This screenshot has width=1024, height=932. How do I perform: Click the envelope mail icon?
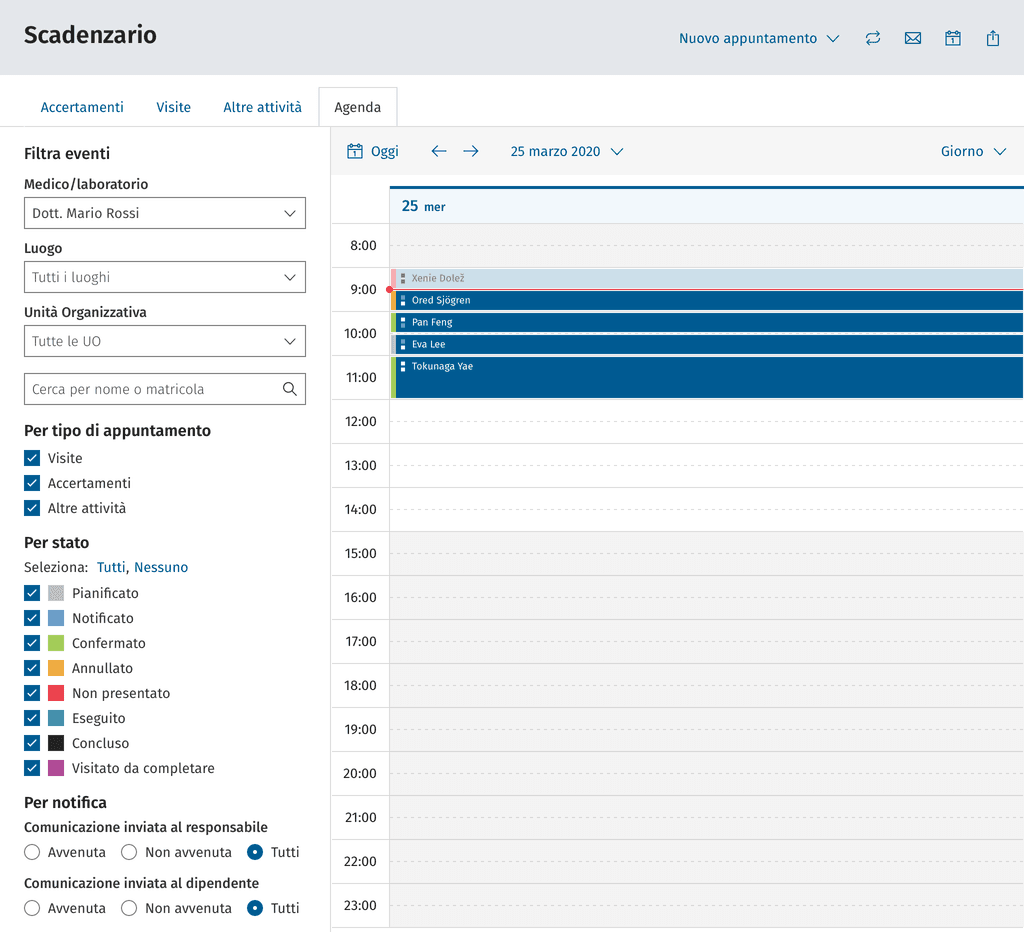pyautogui.click(x=912, y=39)
